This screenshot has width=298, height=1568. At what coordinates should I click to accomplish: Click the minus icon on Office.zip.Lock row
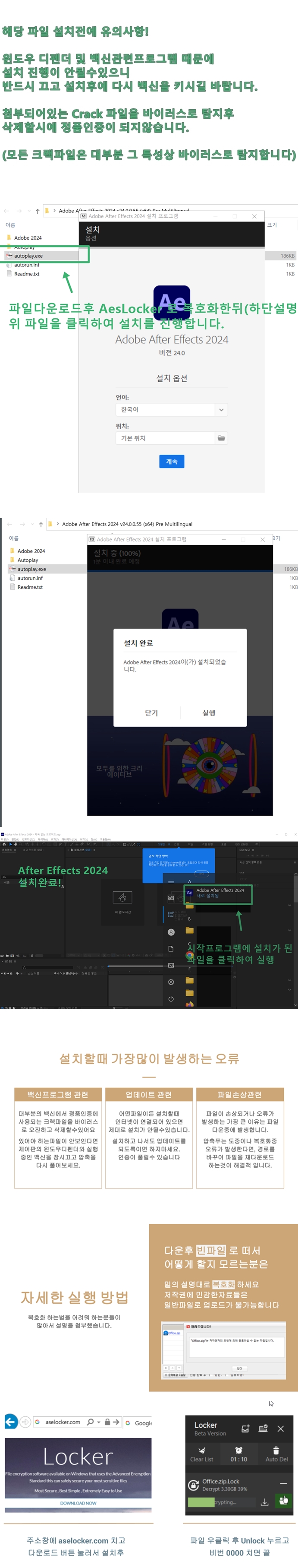283,1483
